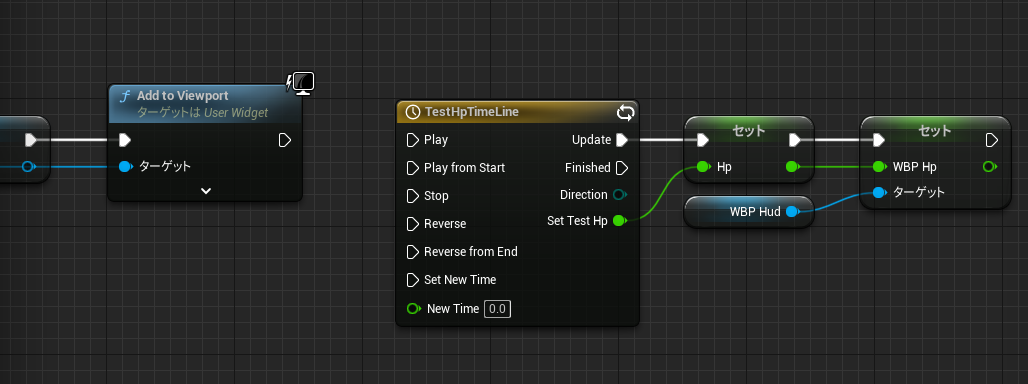Screen dimensions: 1028x384
Task: Click the Set Test Hp green output pin
Action: click(x=620, y=221)
